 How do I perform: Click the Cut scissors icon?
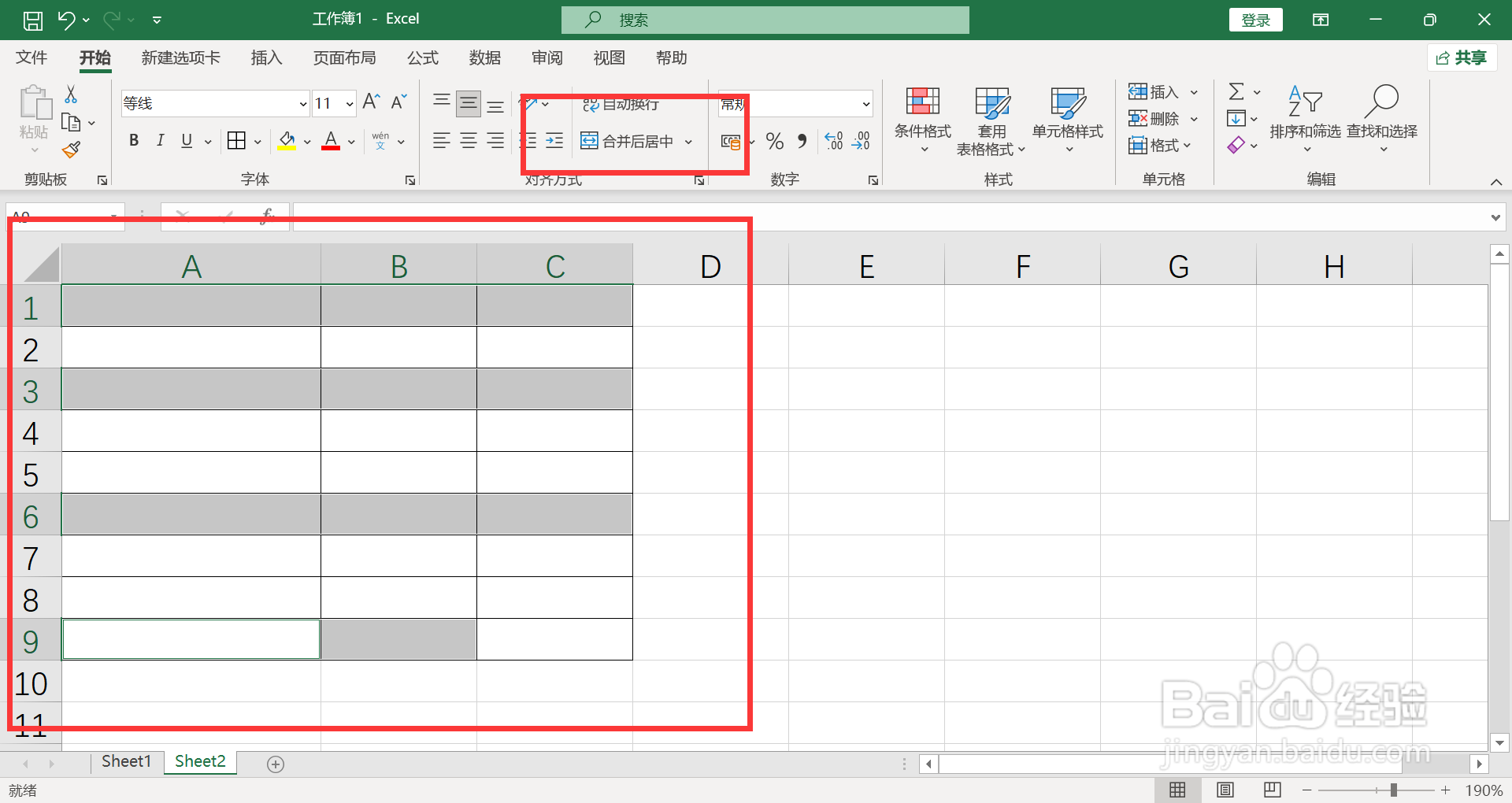pos(71,94)
